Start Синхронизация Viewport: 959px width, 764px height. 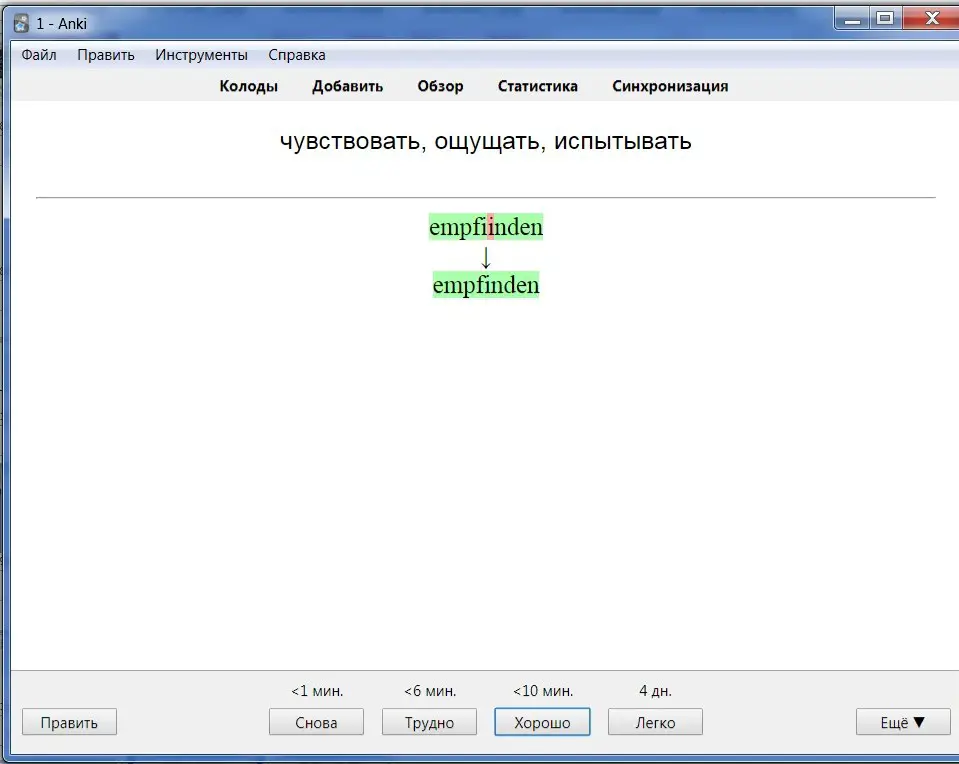[670, 86]
